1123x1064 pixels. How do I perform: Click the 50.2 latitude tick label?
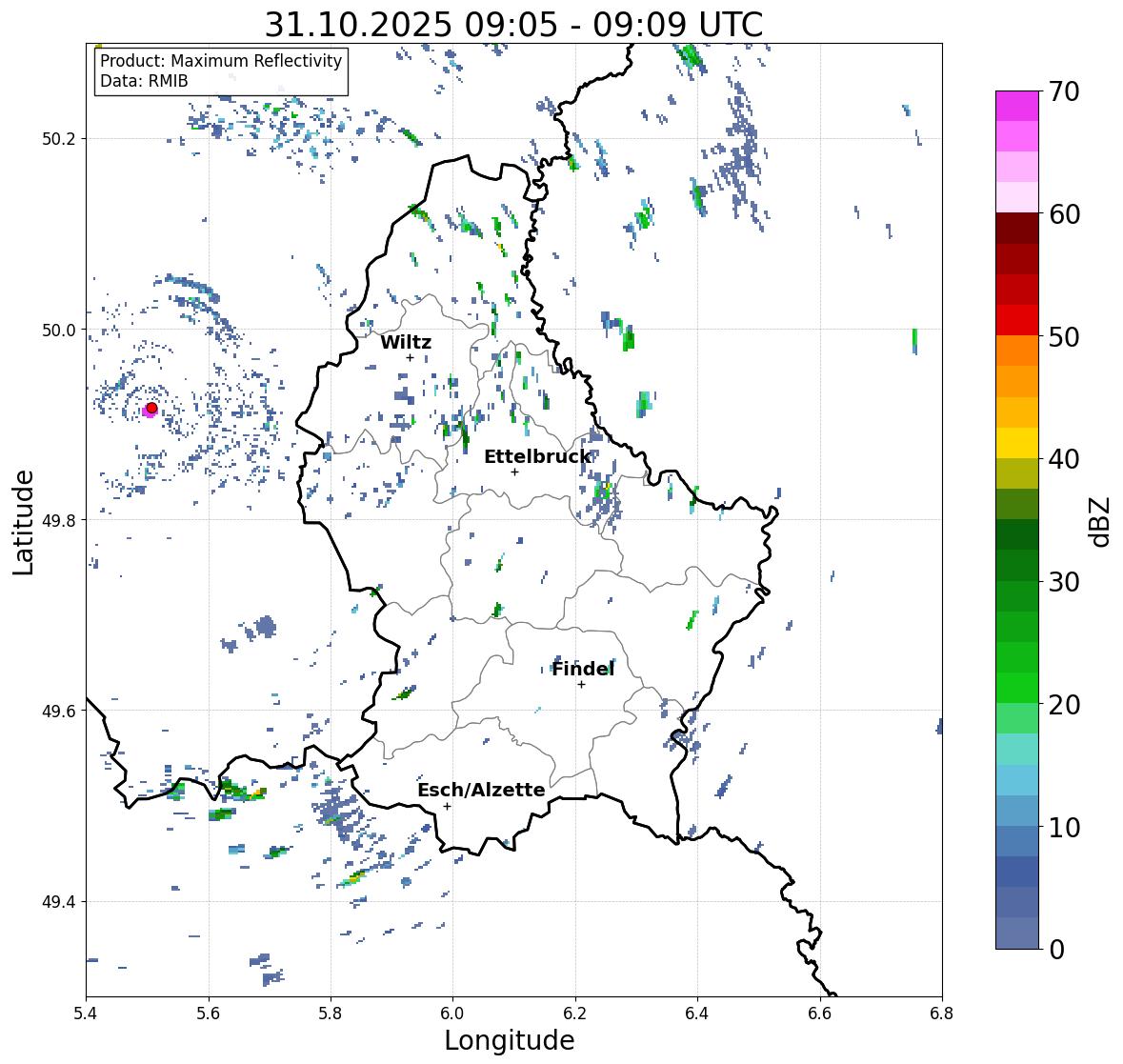(x=59, y=139)
